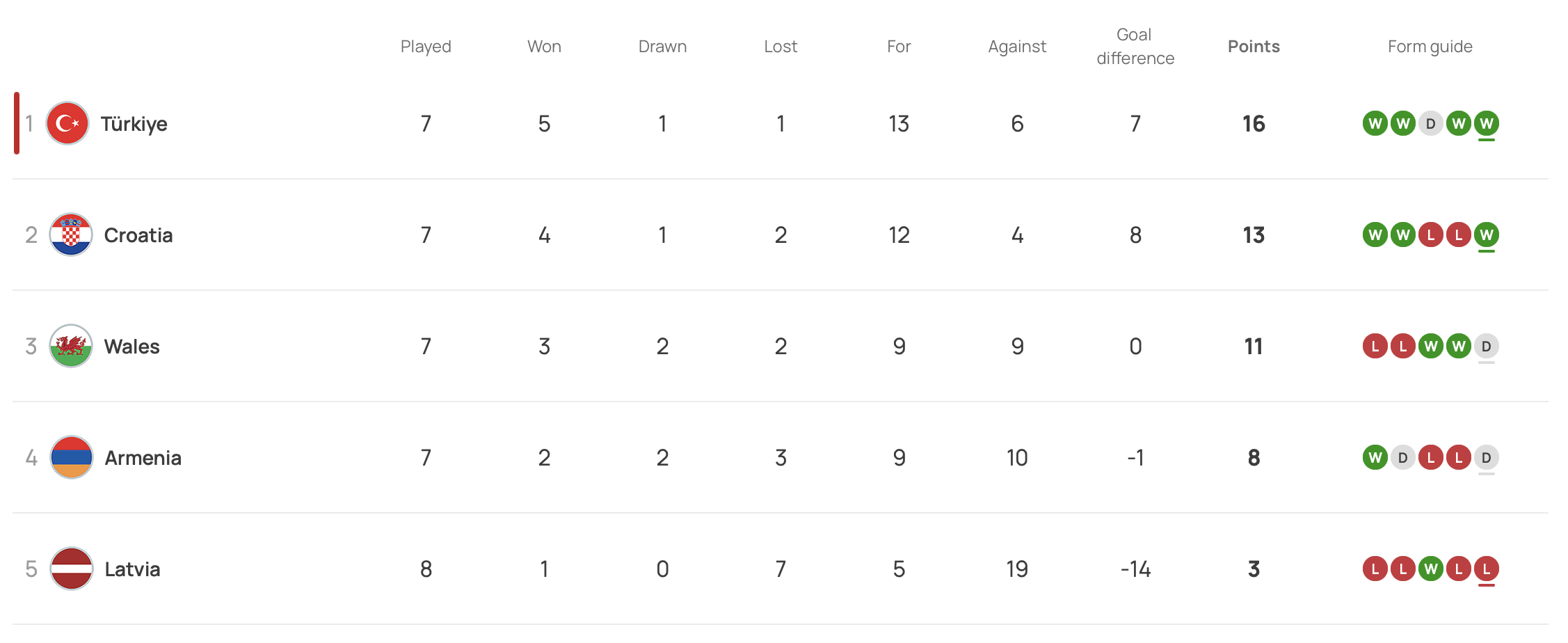Click the Armenia flag icon

(71, 458)
